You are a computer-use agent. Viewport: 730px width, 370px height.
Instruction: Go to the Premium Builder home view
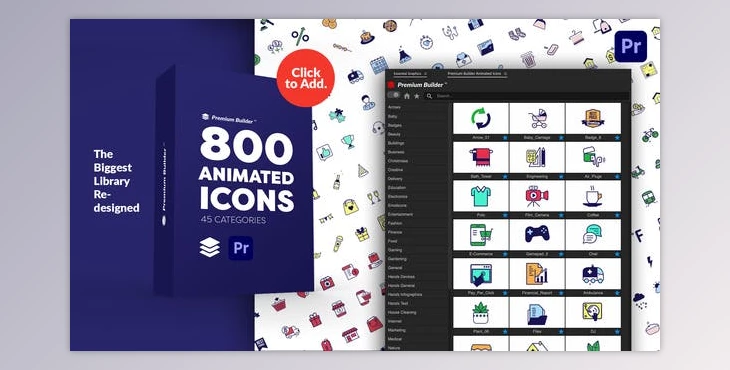point(407,96)
